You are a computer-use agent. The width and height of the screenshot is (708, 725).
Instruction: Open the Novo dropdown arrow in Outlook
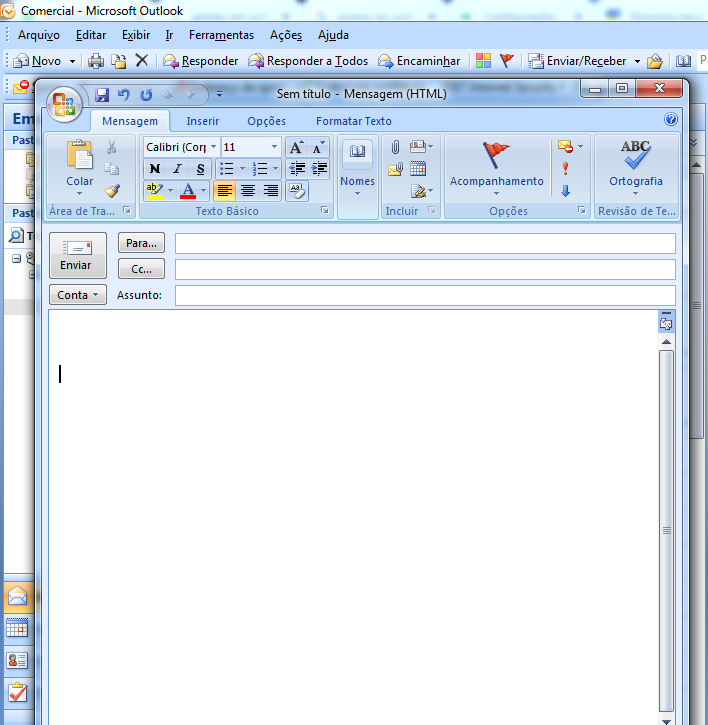click(73, 61)
